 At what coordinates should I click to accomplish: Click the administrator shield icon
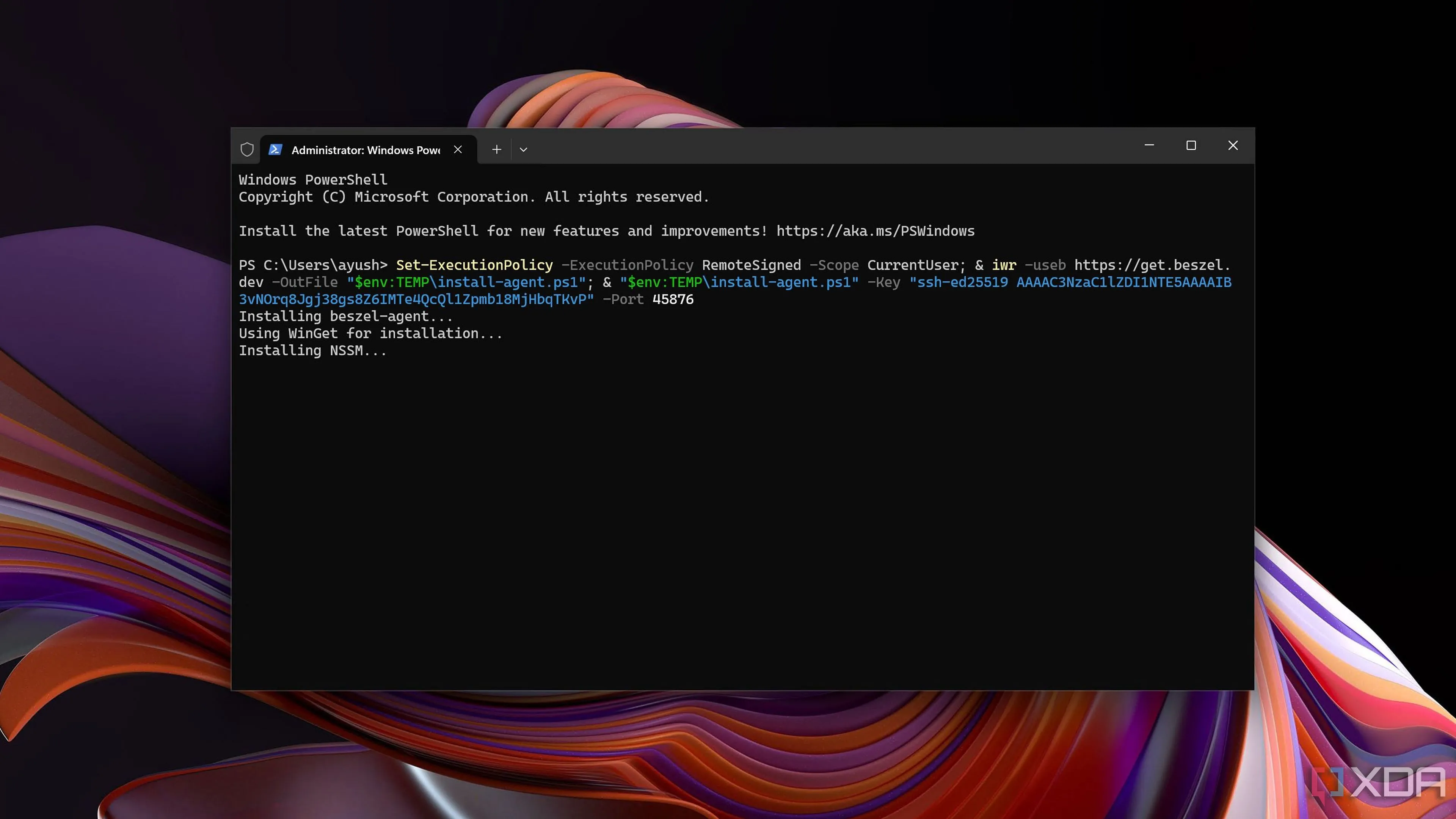click(x=247, y=149)
